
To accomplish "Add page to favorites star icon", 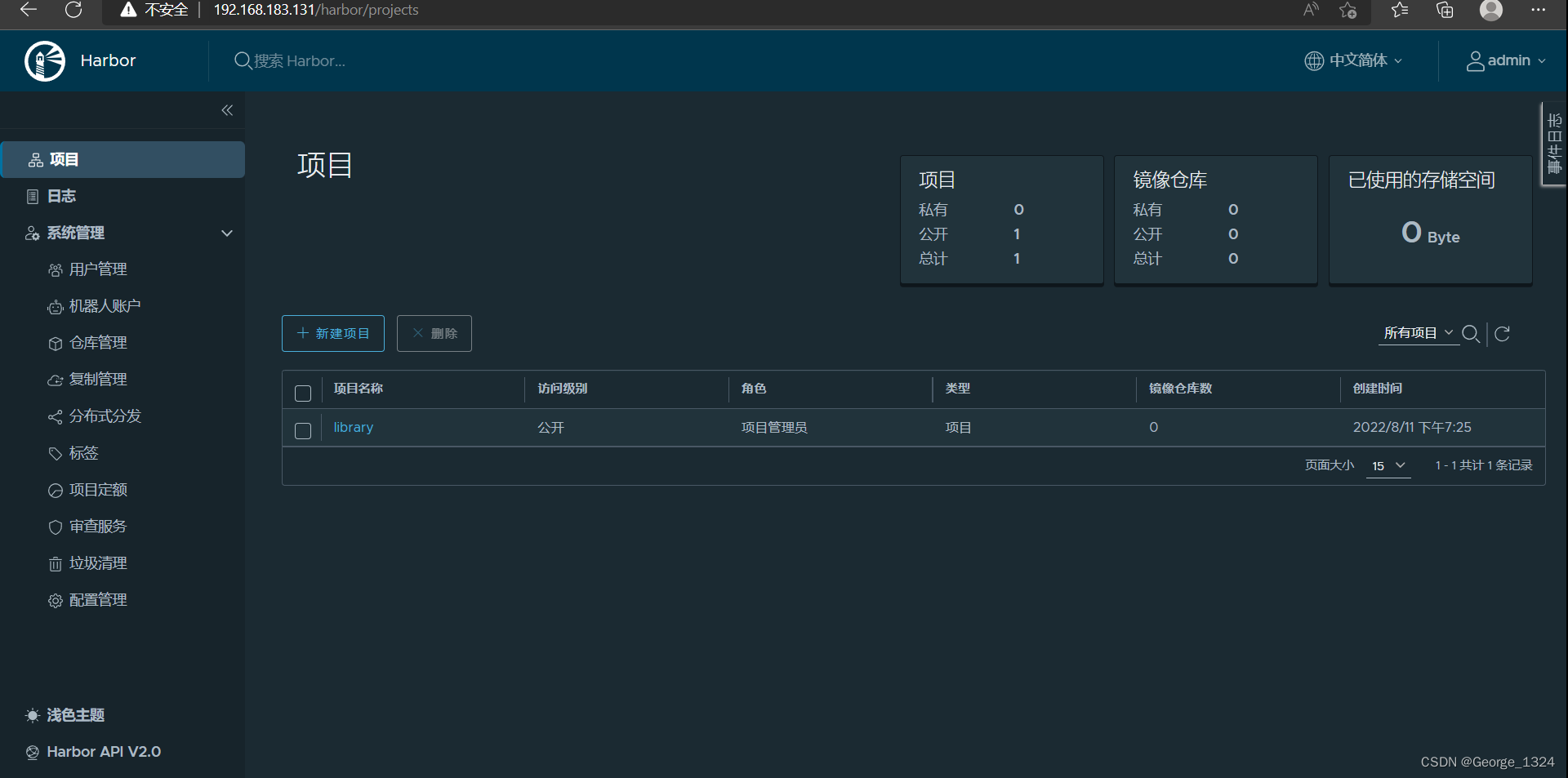I will pyautogui.click(x=1348, y=10).
